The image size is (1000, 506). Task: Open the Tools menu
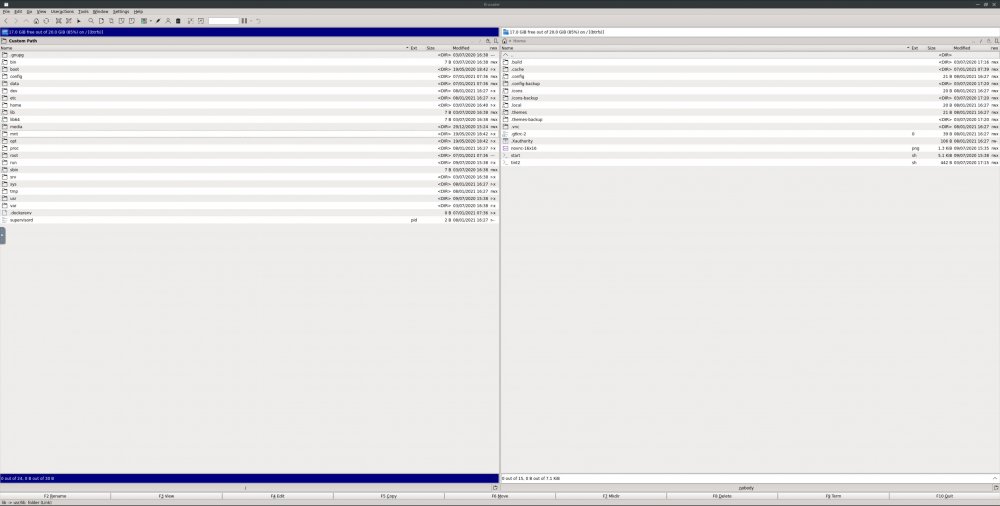pyautogui.click(x=84, y=11)
